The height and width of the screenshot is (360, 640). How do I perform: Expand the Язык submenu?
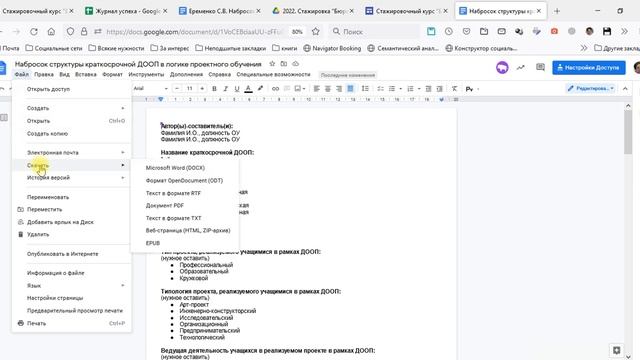[x=72, y=286]
